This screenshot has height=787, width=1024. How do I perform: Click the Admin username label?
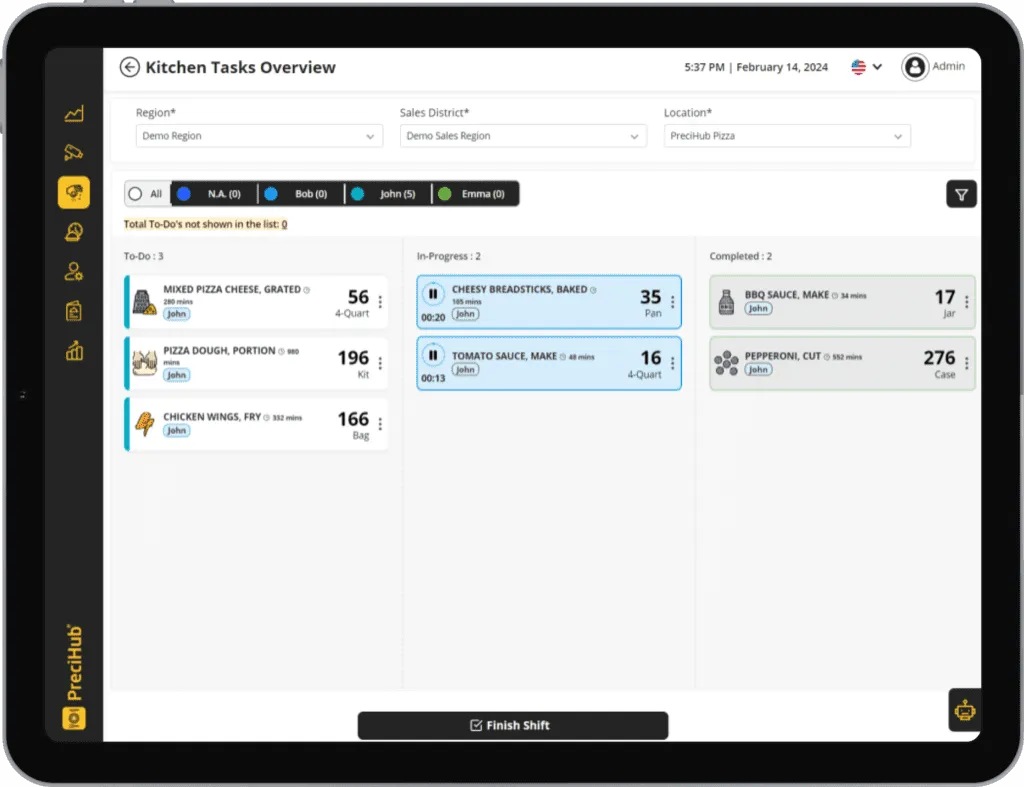click(948, 66)
